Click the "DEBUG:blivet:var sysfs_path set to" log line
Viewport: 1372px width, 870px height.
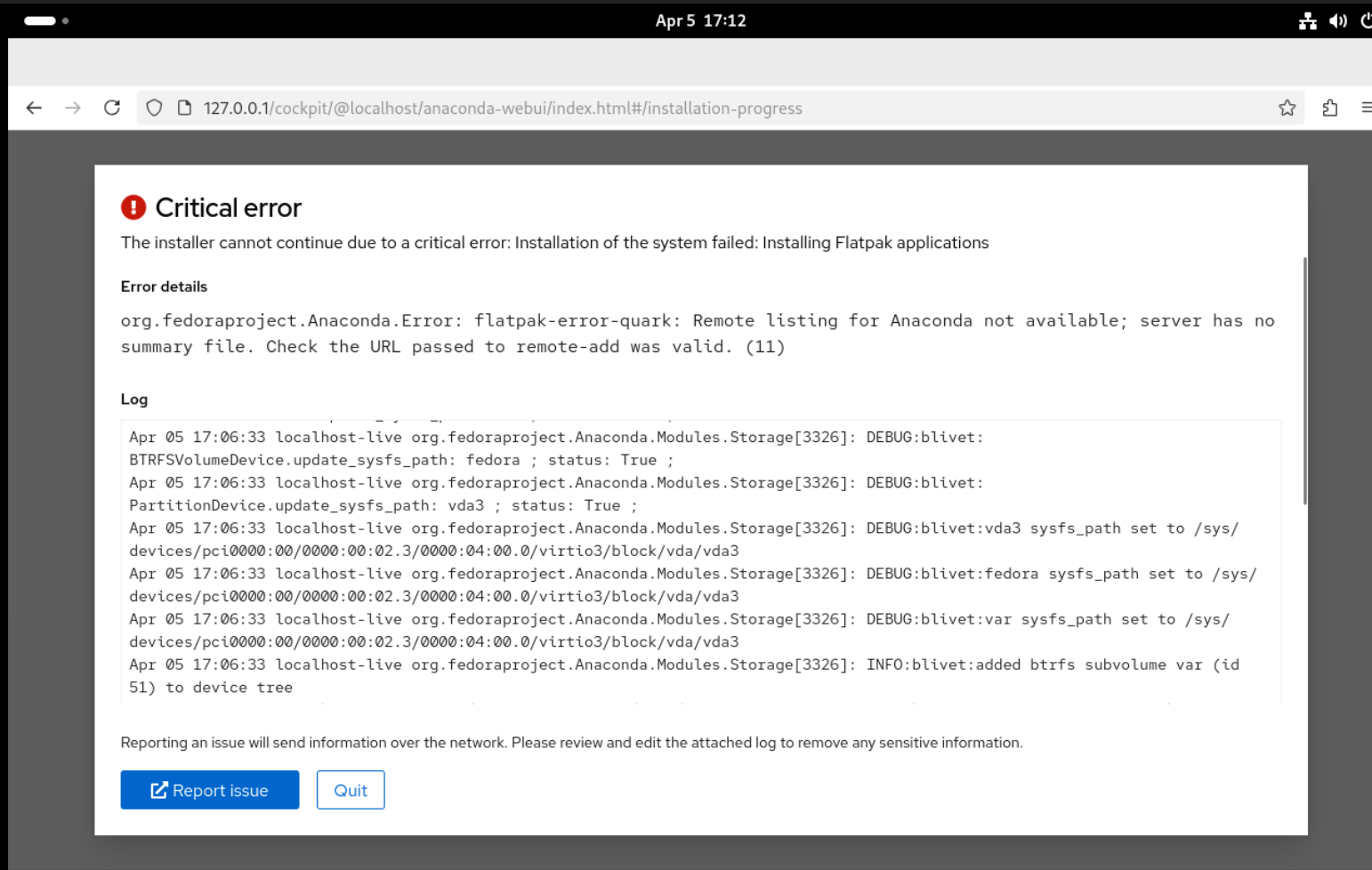pyautogui.click(x=679, y=630)
